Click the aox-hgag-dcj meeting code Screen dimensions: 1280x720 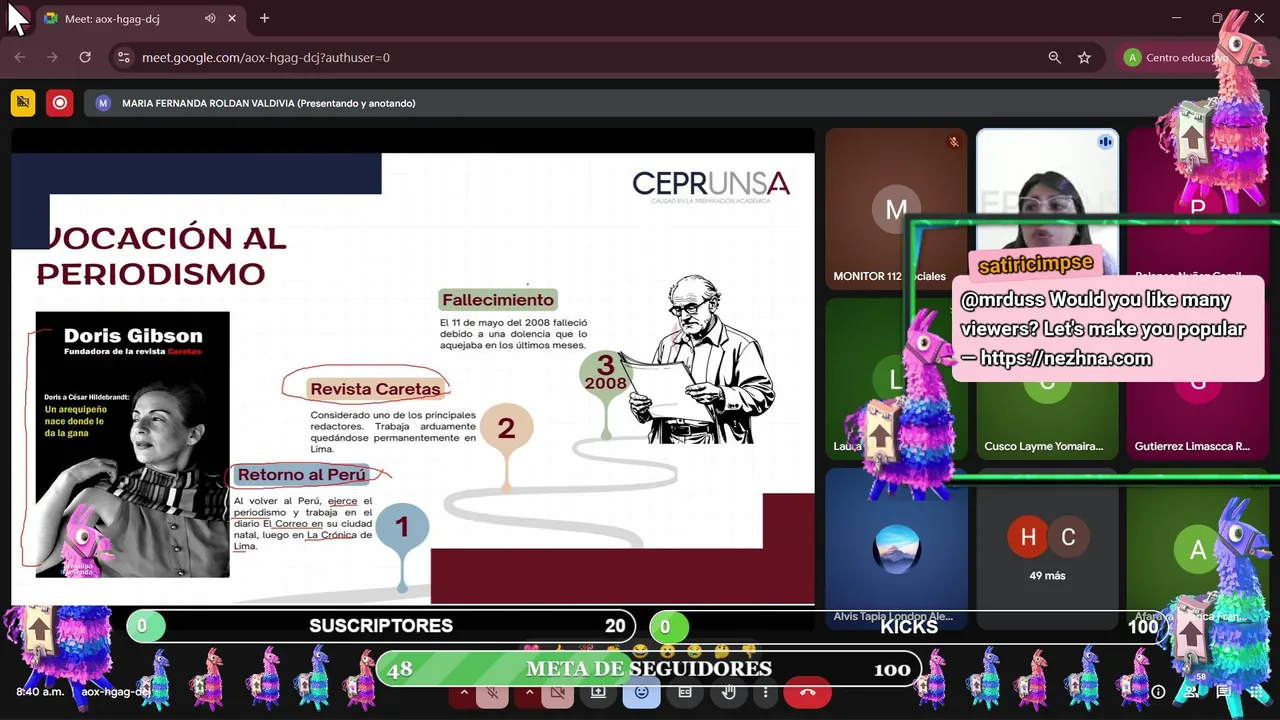click(116, 692)
